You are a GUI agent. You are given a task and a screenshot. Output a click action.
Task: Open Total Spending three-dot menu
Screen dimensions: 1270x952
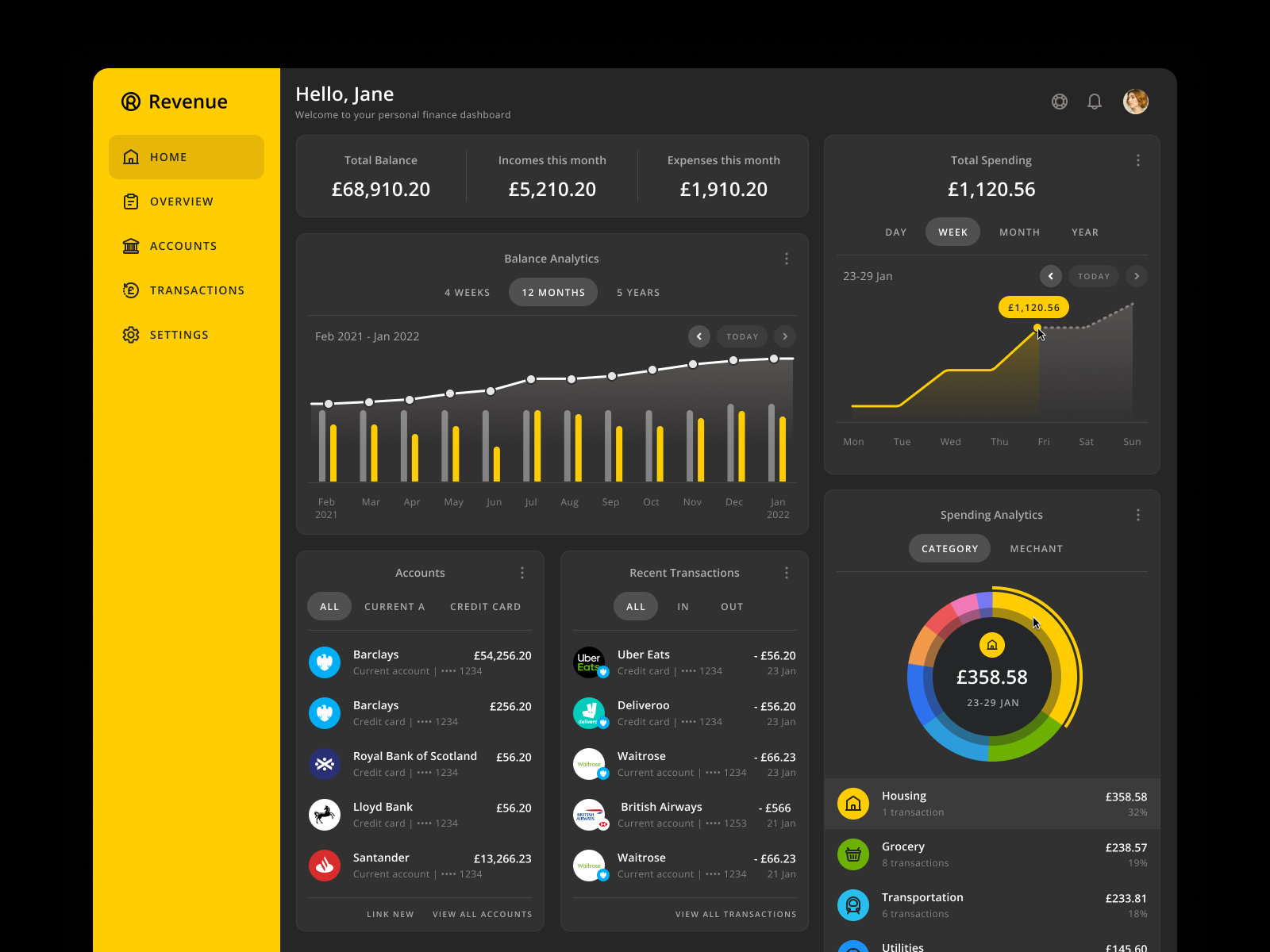tap(1138, 160)
